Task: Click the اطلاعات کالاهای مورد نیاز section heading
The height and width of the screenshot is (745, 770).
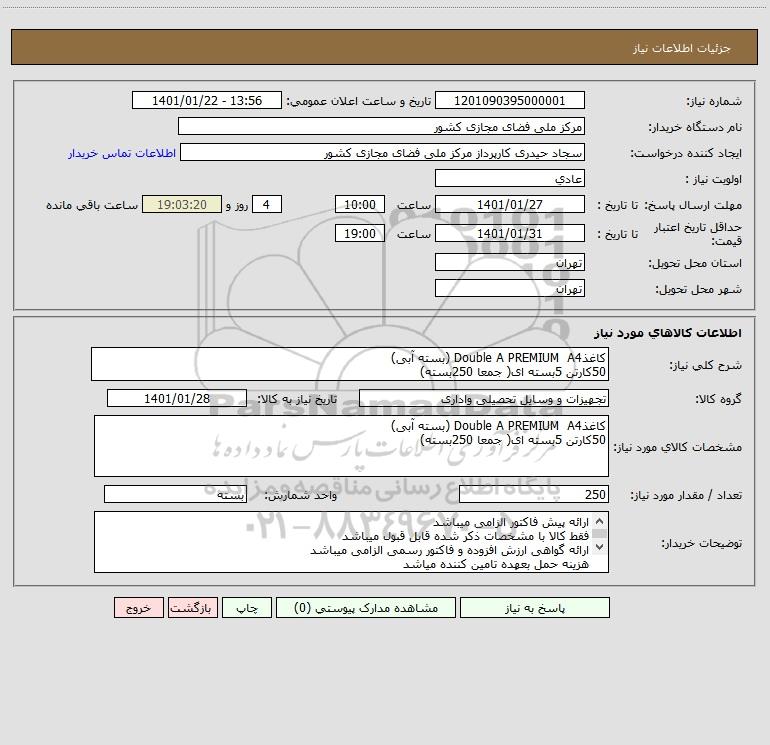Action: [x=668, y=333]
